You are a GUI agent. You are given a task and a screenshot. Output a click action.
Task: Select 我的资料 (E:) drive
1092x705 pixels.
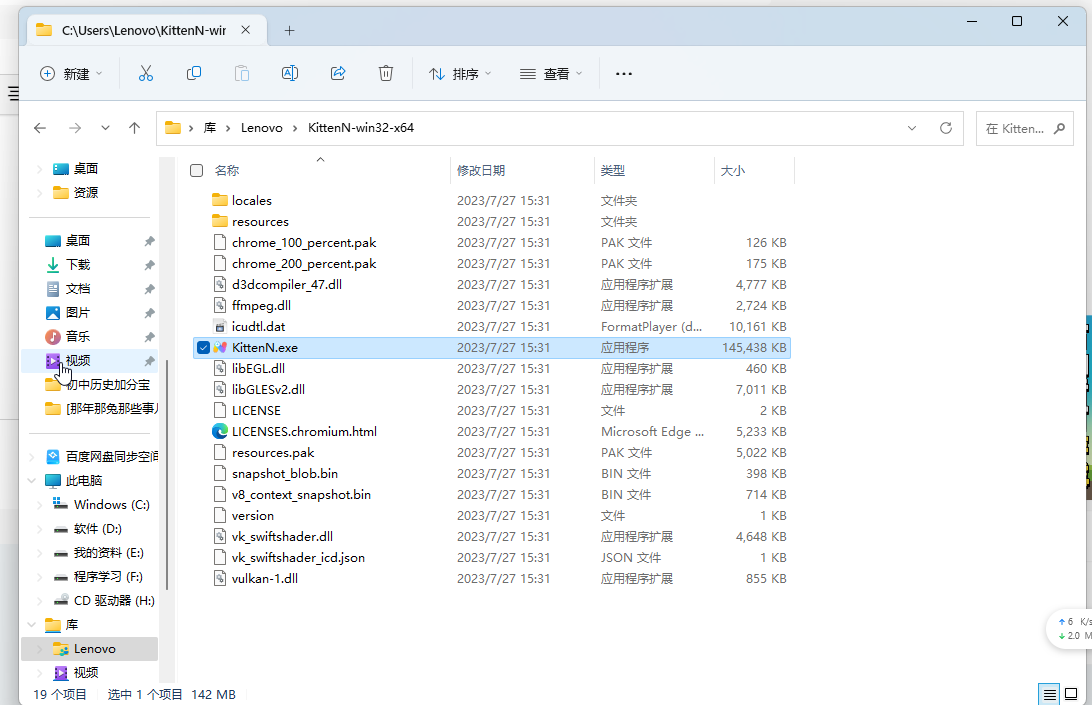click(109, 553)
